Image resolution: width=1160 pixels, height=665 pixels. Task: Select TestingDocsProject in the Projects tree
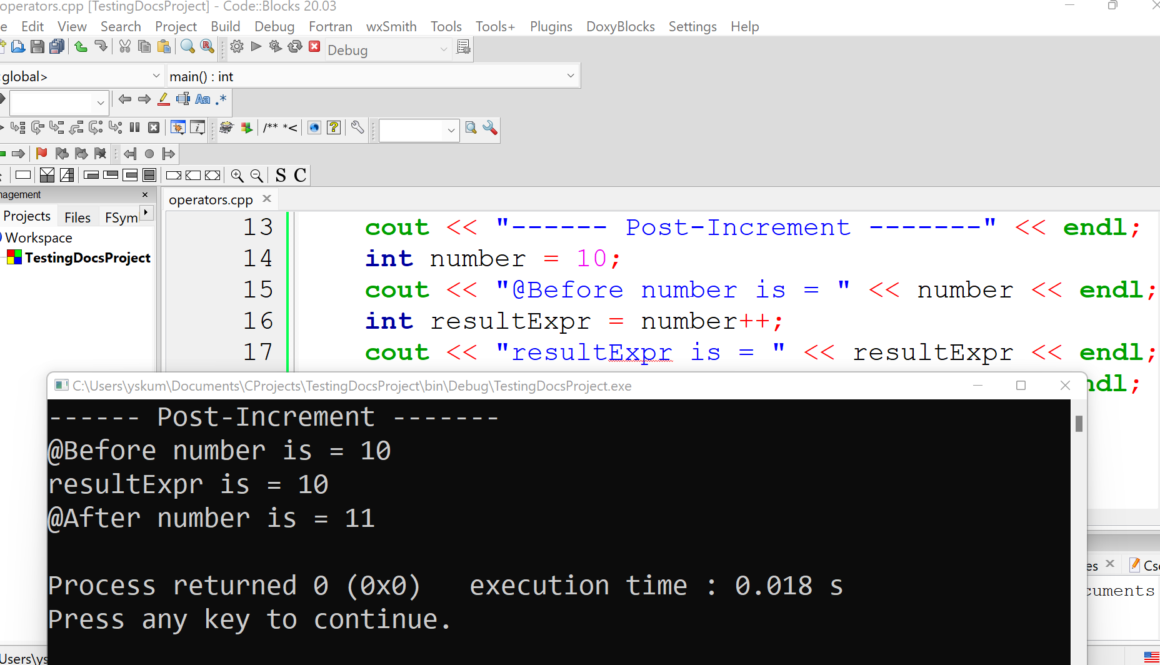(x=86, y=257)
